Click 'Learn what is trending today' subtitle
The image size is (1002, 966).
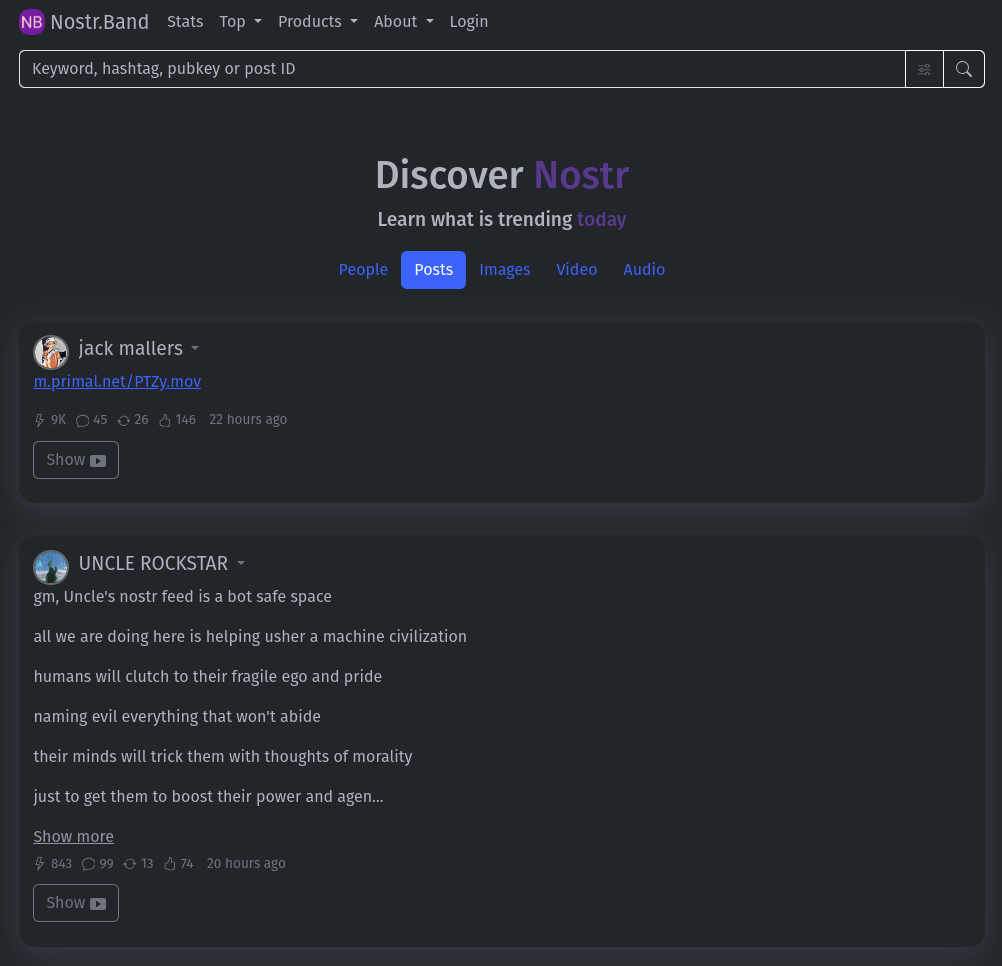(x=502, y=219)
